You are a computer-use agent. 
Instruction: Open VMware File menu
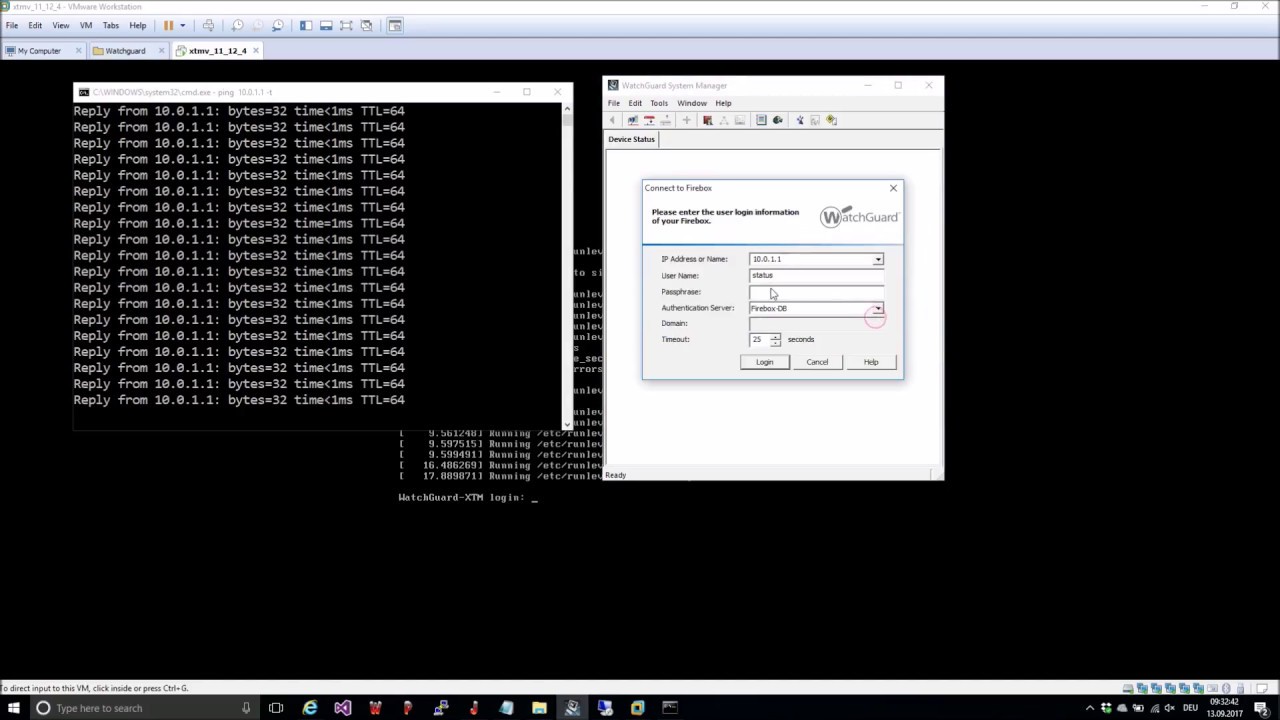click(x=12, y=25)
